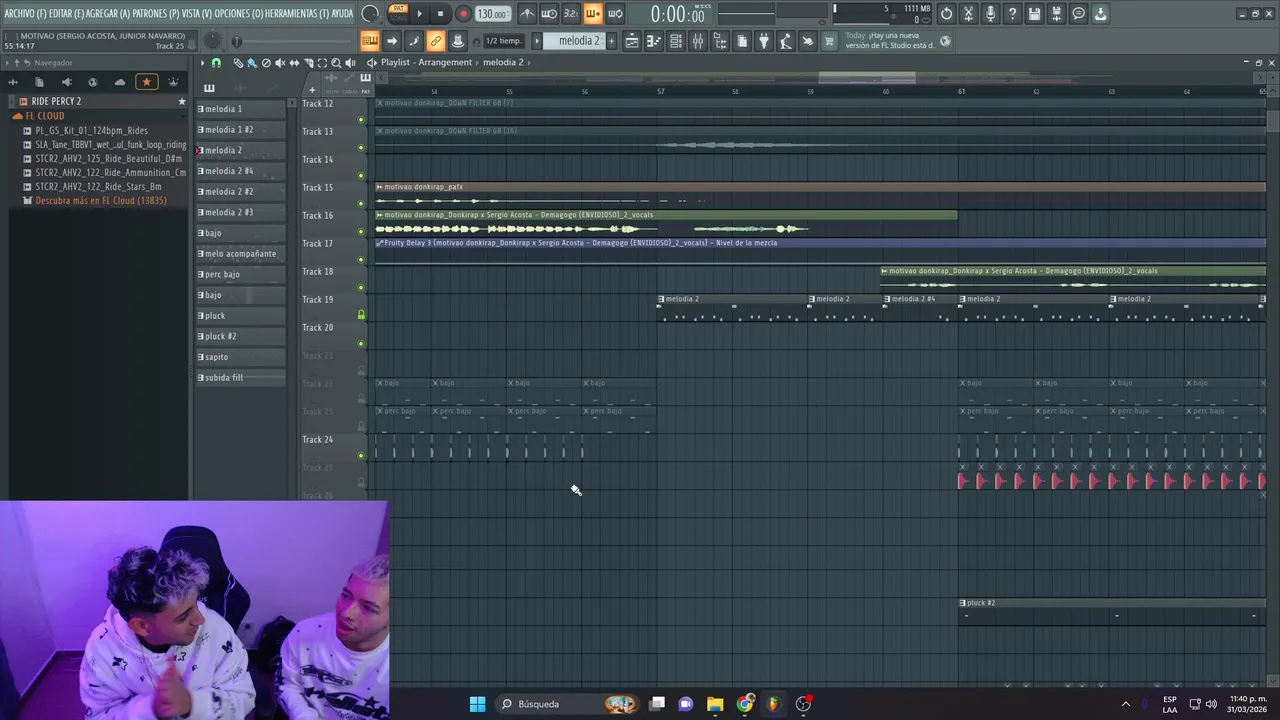Image resolution: width=1280 pixels, height=720 pixels.
Task: Enable wait for input before recording
Action: [549, 13]
